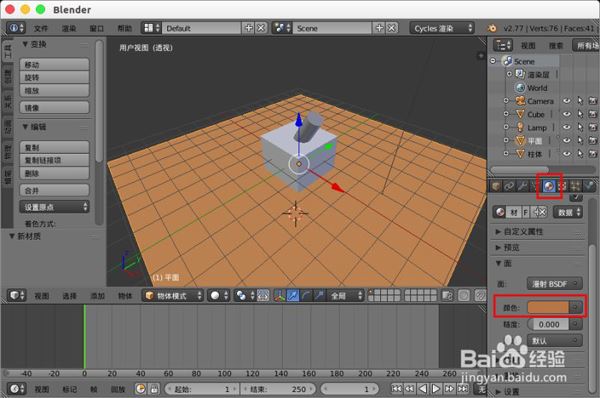Hide the Camera with its eye icon

coord(567,101)
